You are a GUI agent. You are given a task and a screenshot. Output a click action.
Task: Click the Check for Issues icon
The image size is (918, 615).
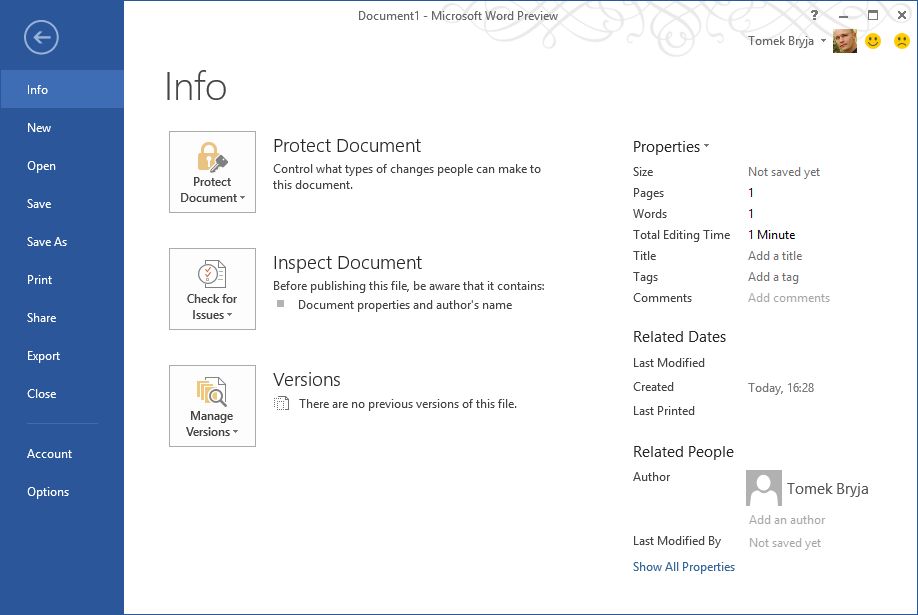(x=212, y=274)
